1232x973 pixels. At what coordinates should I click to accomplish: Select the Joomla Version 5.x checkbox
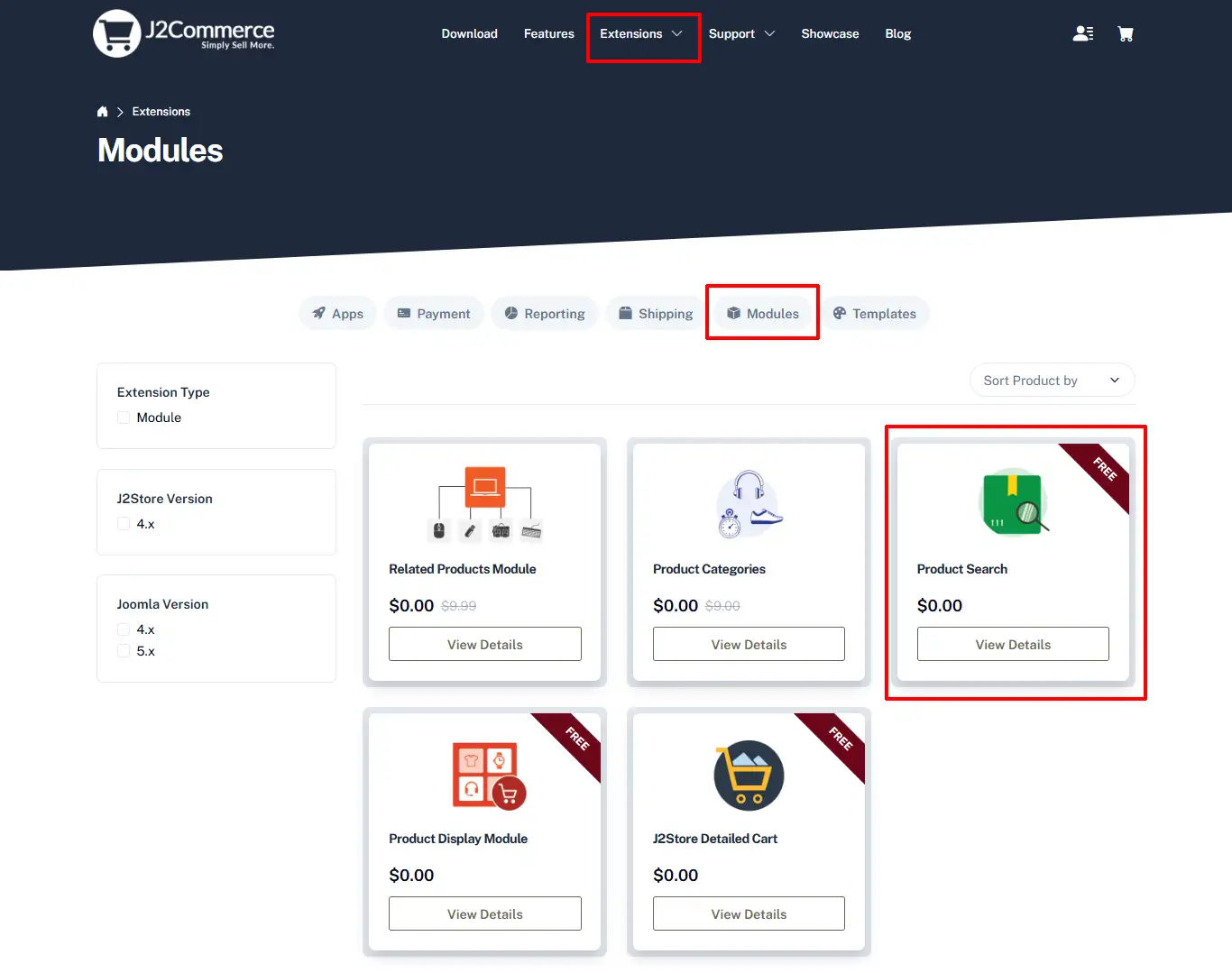pyautogui.click(x=124, y=651)
